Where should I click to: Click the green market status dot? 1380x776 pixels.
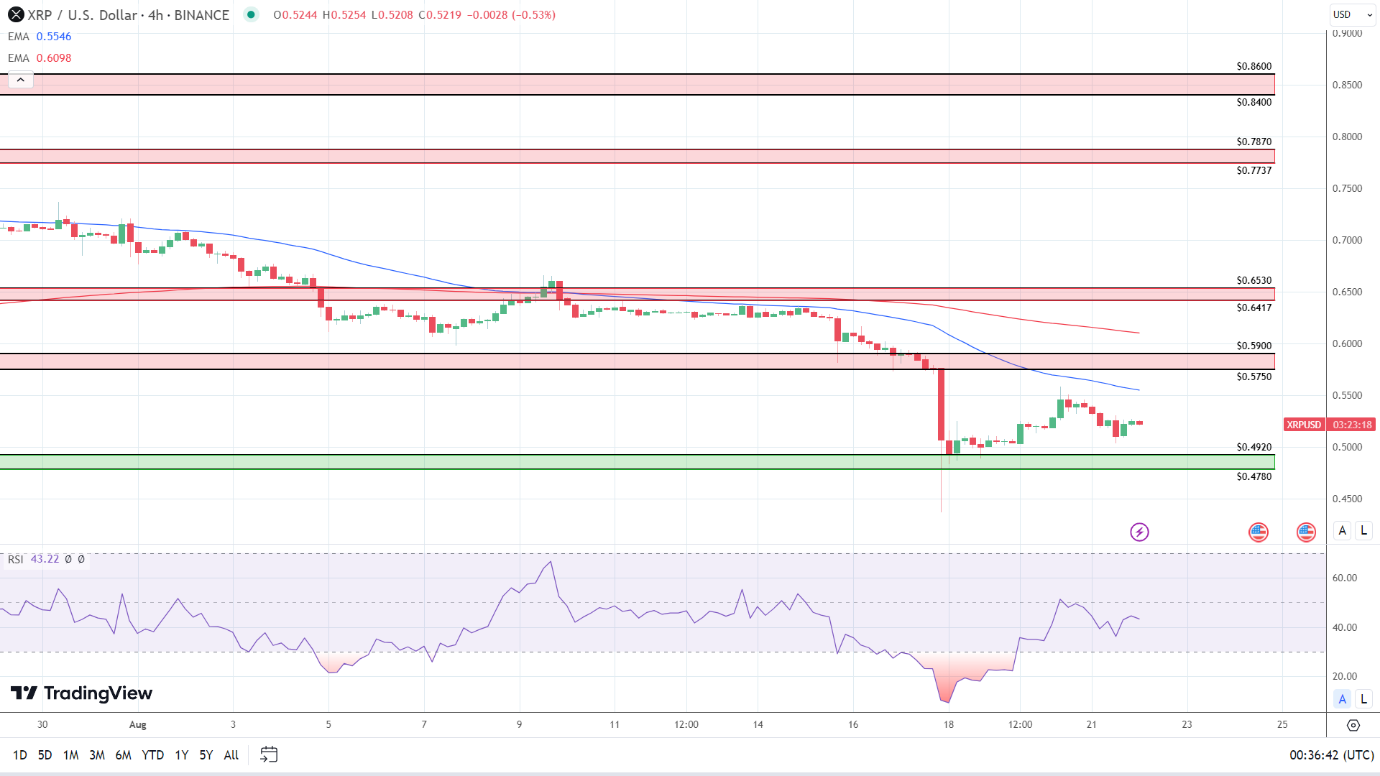click(x=250, y=15)
